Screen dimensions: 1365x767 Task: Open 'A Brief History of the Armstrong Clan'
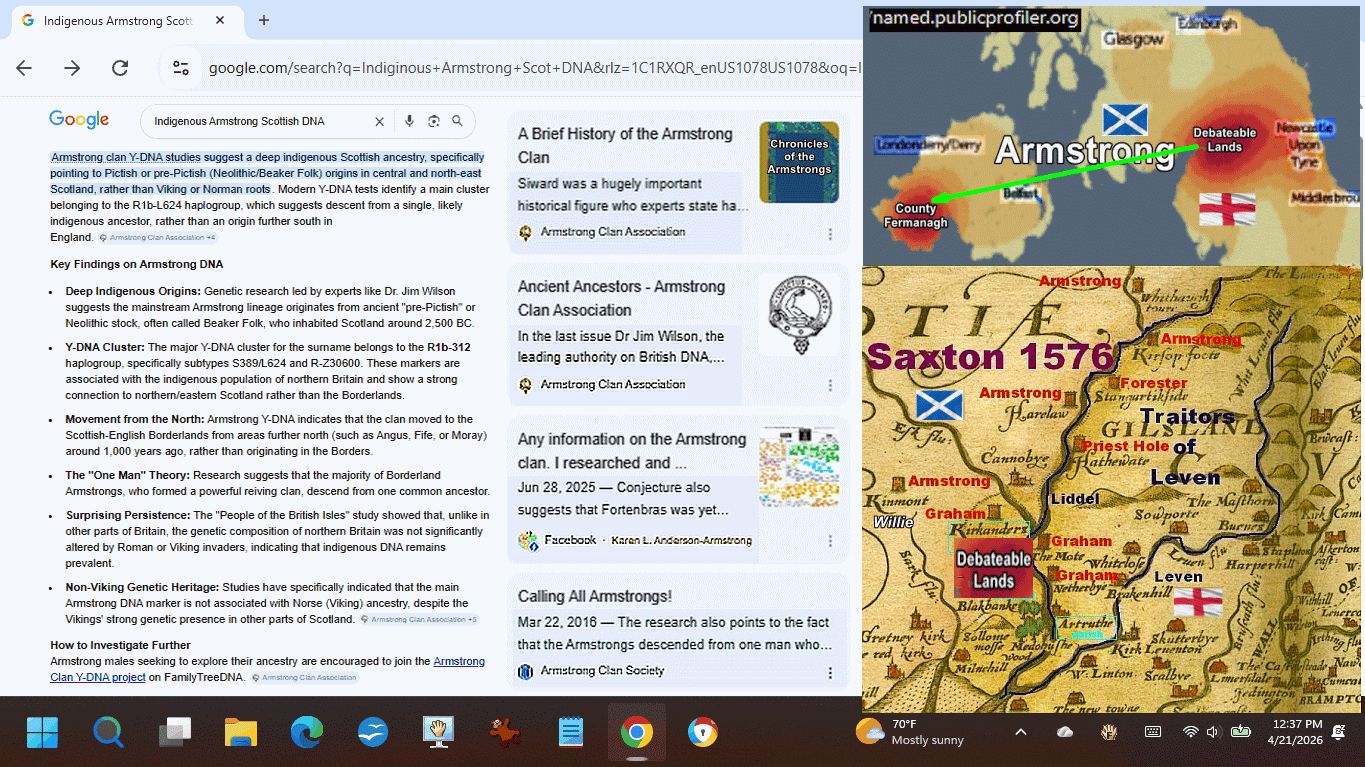coord(625,145)
